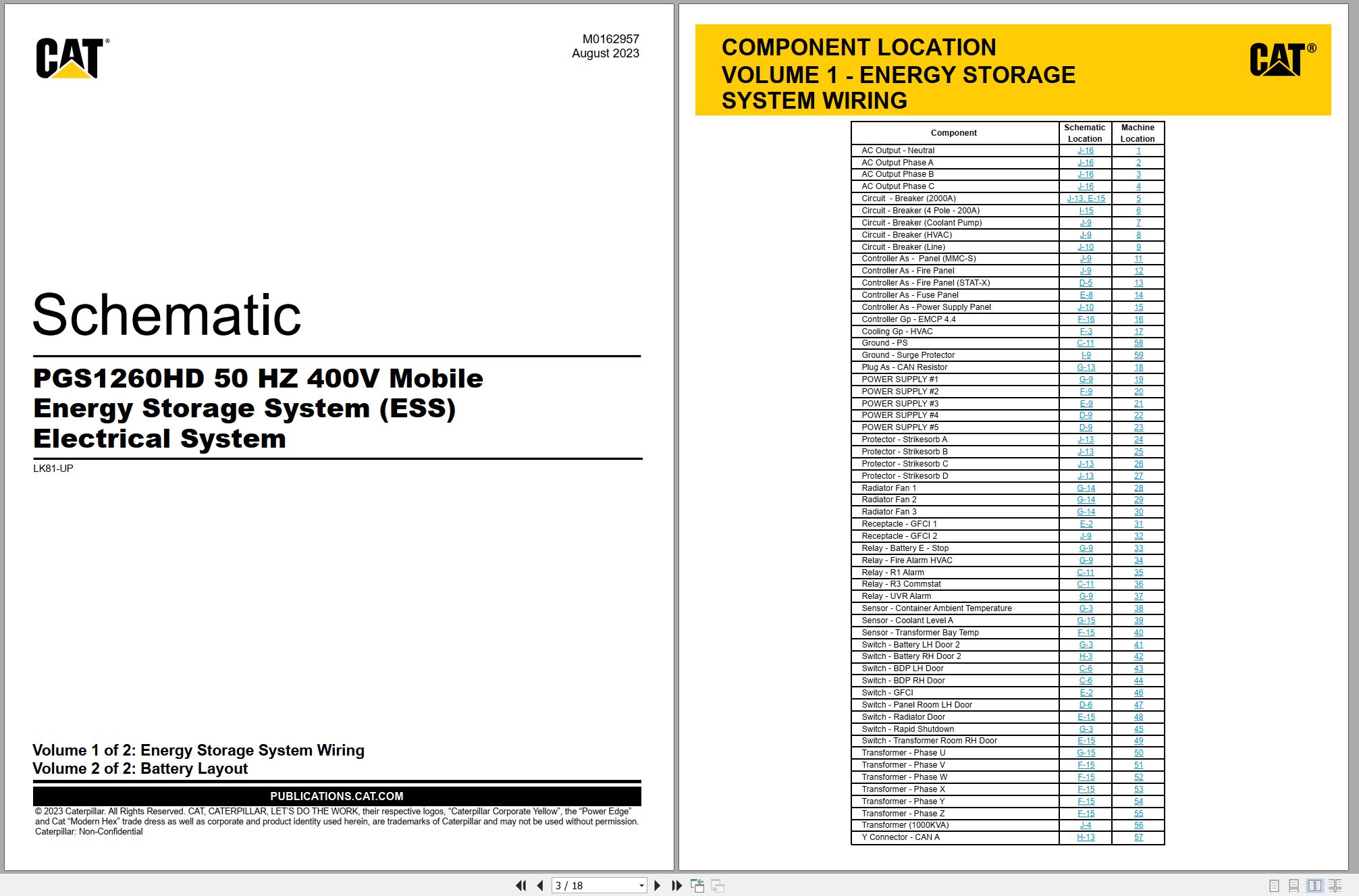Open J-4 link for Transformer (1000KVA)

[1086, 825]
